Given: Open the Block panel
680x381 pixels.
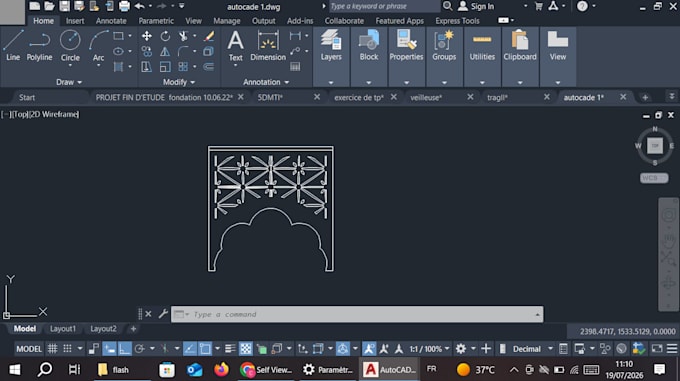Looking at the screenshot, I should click(369, 46).
